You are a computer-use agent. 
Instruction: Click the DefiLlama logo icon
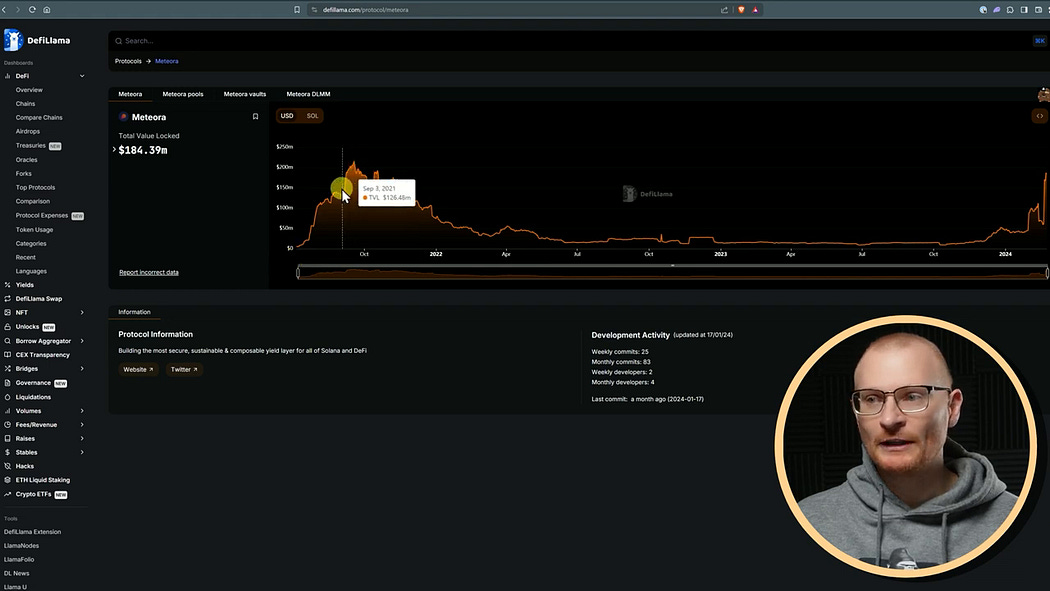click(13, 40)
